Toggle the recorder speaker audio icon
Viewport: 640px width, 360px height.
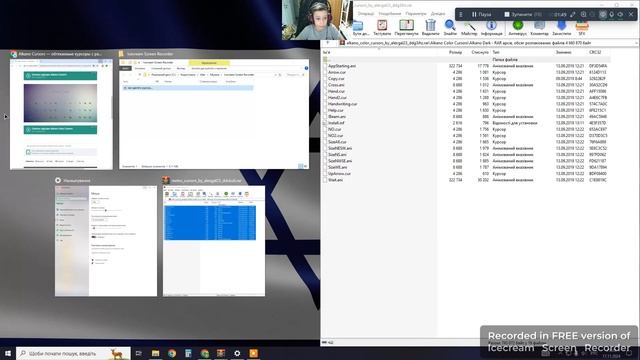620,14
